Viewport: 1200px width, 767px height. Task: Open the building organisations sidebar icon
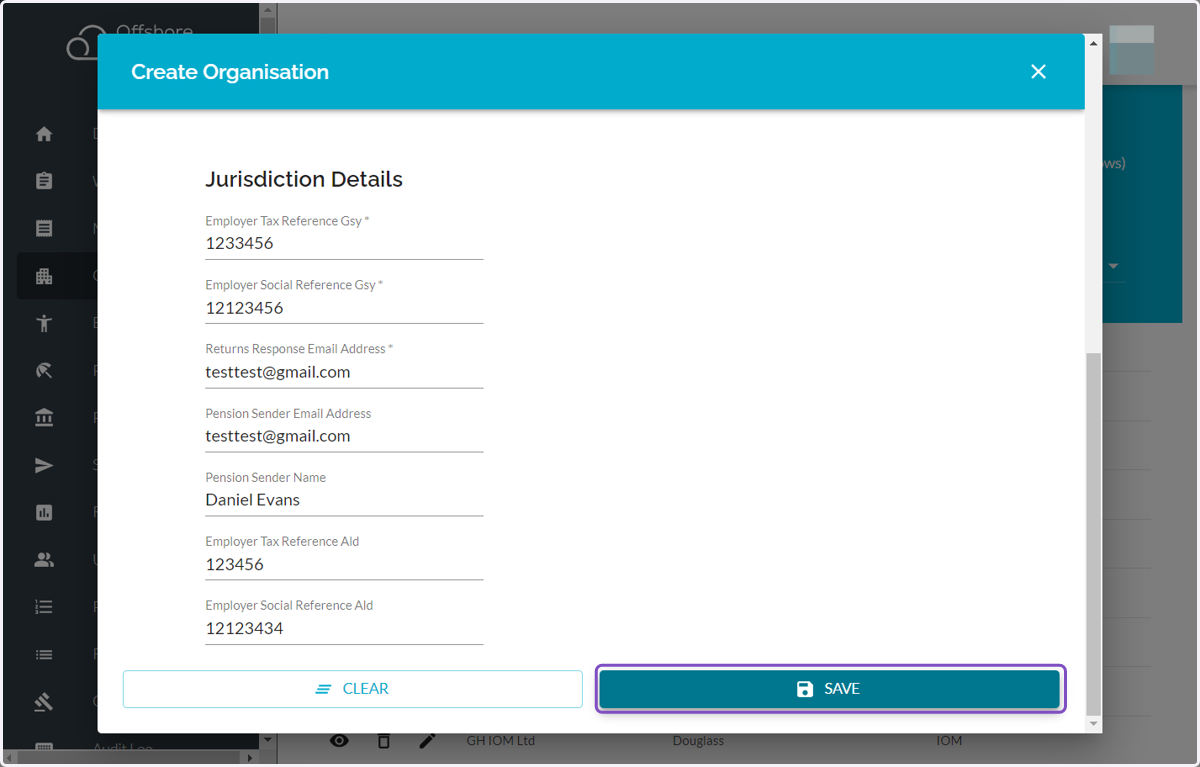click(x=44, y=276)
